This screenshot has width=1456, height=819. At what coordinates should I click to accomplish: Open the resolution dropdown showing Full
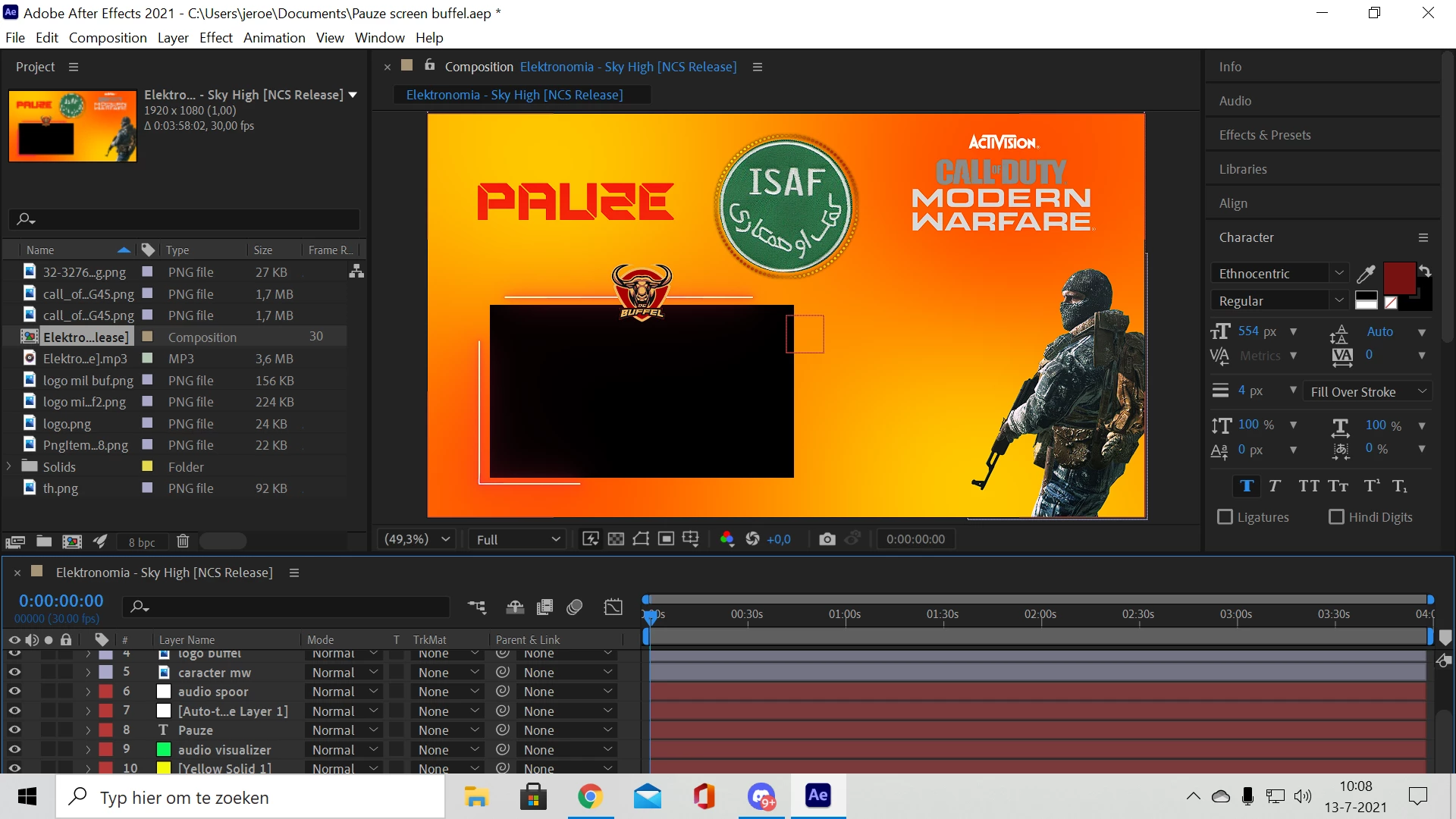pos(518,539)
